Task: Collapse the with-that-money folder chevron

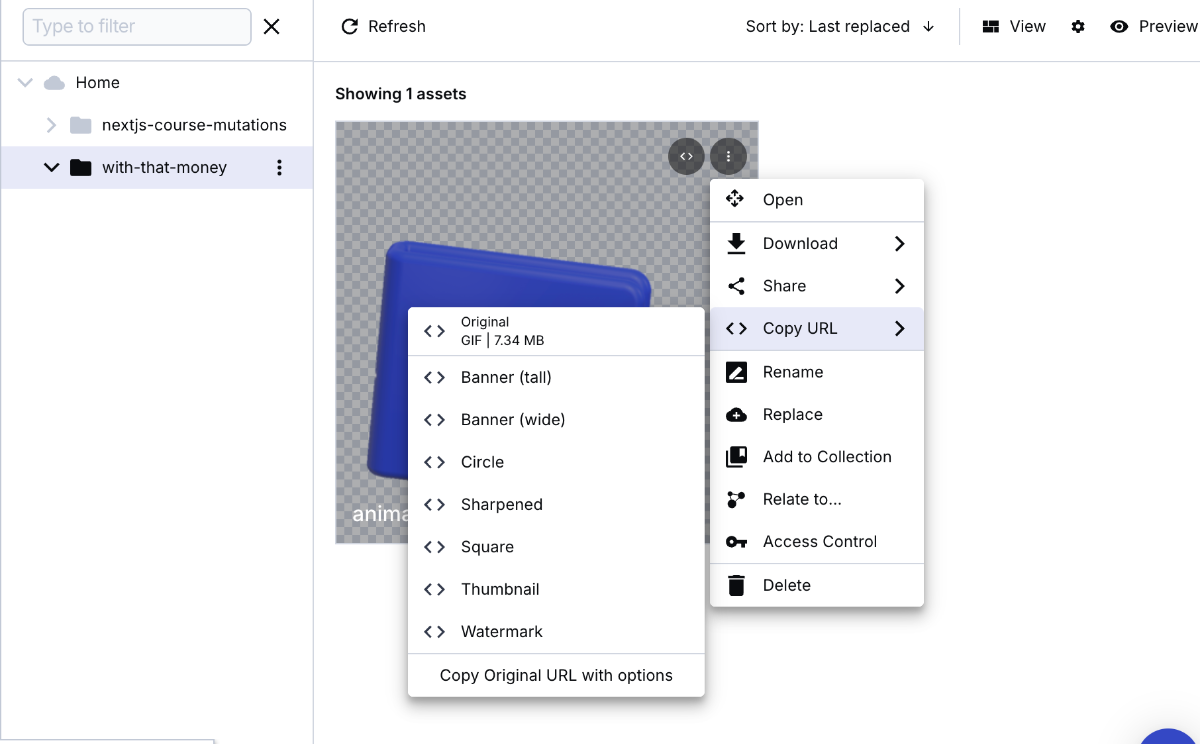Action: coord(52,168)
